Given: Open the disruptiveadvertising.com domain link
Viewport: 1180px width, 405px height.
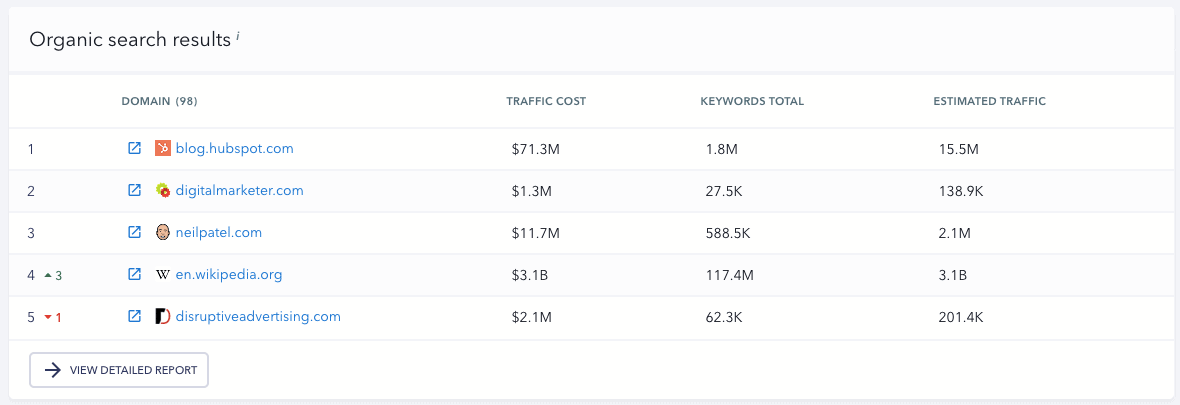Looking at the screenshot, I should [x=258, y=316].
